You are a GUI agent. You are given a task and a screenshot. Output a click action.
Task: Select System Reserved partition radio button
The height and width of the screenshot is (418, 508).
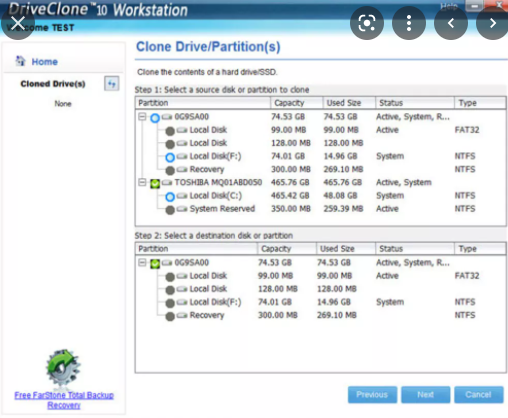click(x=170, y=210)
